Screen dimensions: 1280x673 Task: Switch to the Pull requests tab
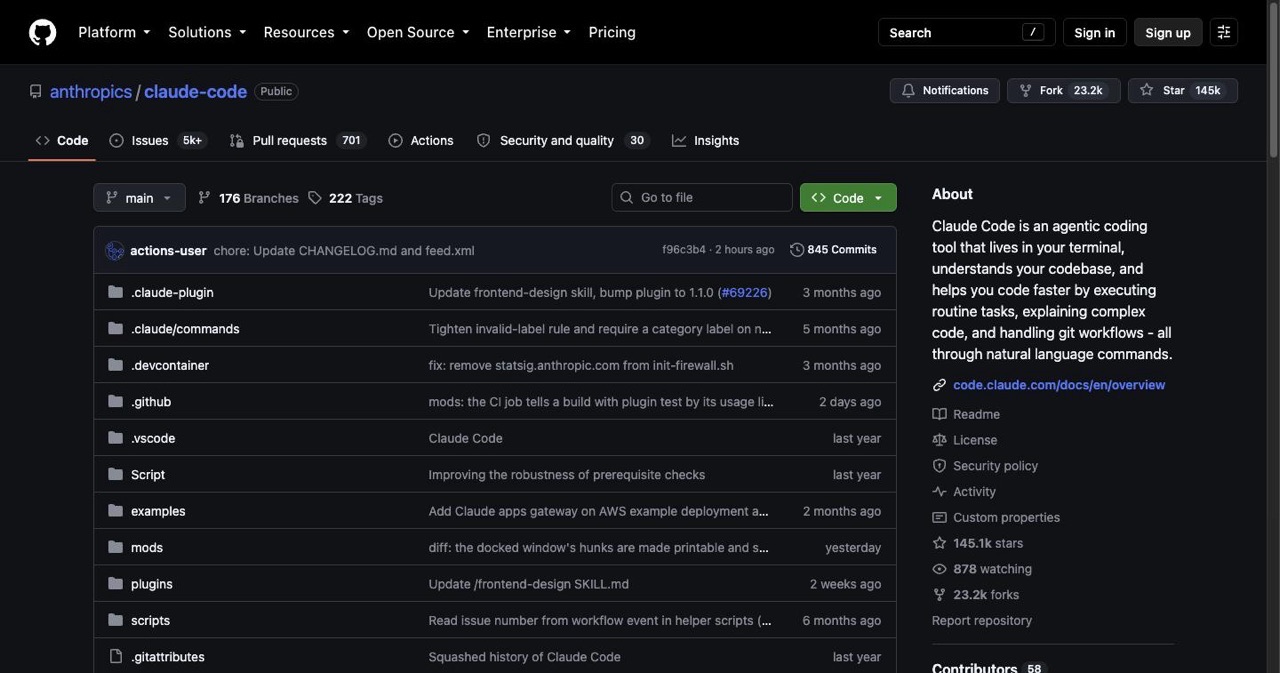point(298,141)
